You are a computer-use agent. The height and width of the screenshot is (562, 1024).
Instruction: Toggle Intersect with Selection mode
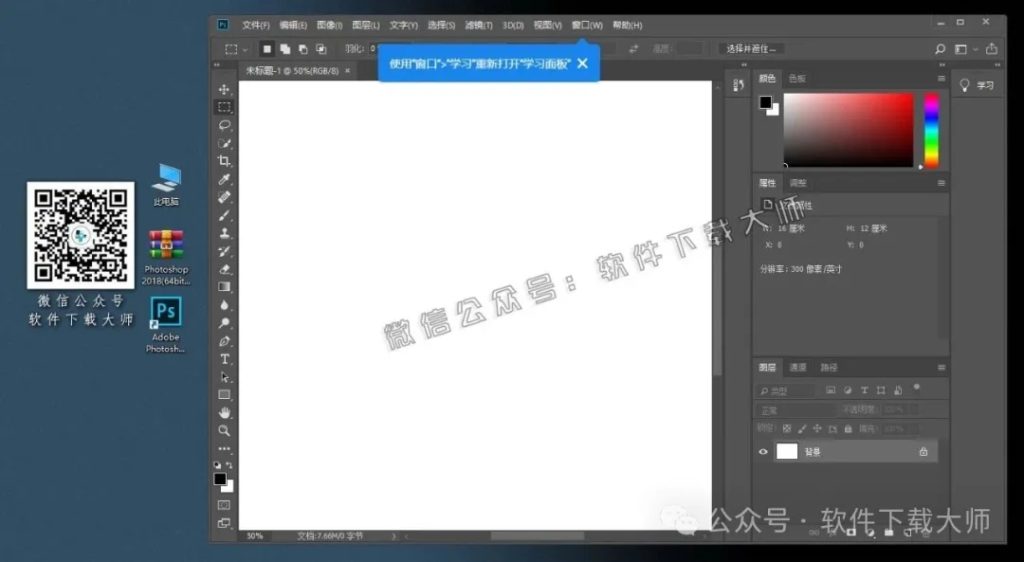[x=321, y=49]
